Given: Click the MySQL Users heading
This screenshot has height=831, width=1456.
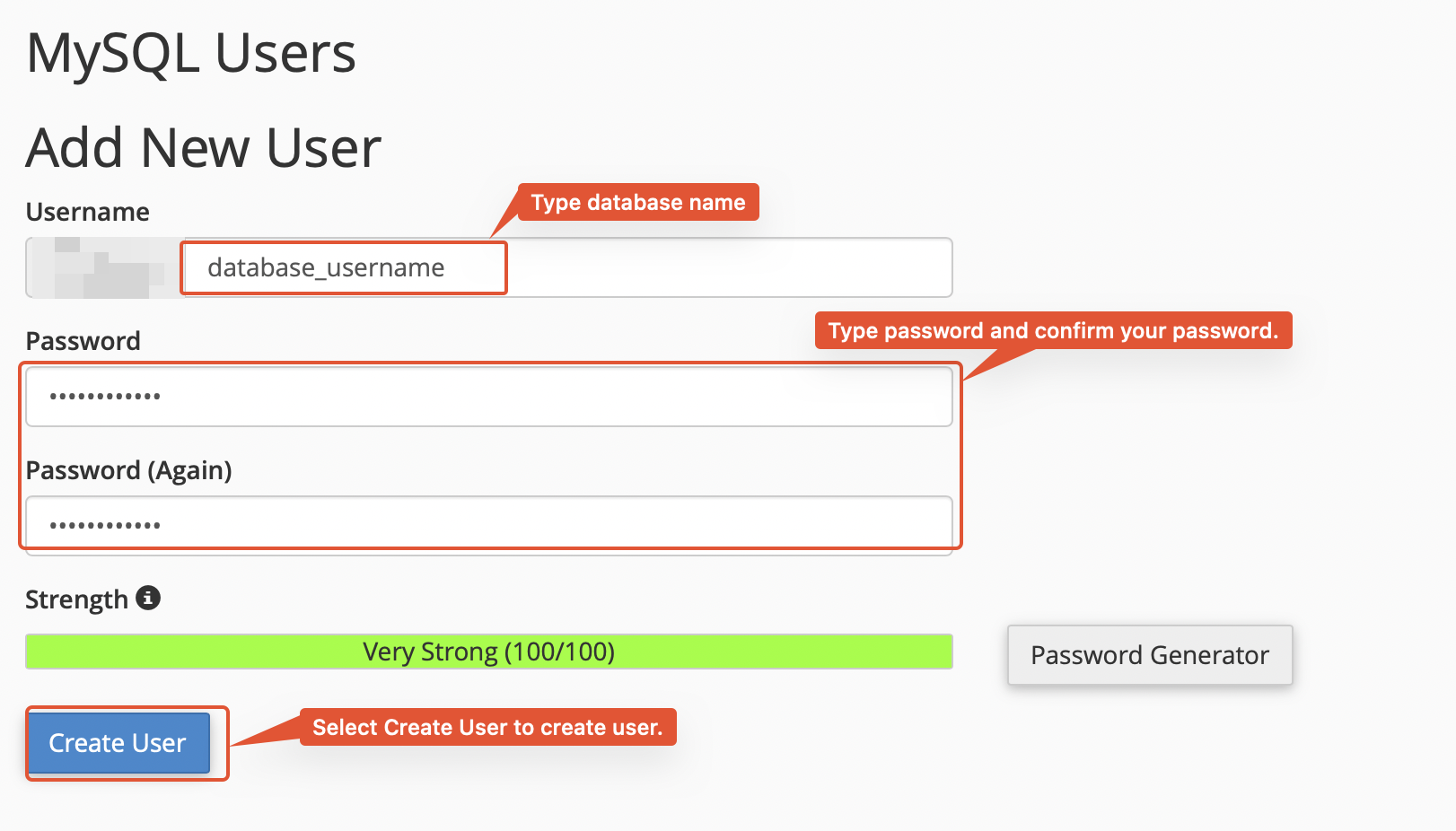Looking at the screenshot, I should 191,53.
